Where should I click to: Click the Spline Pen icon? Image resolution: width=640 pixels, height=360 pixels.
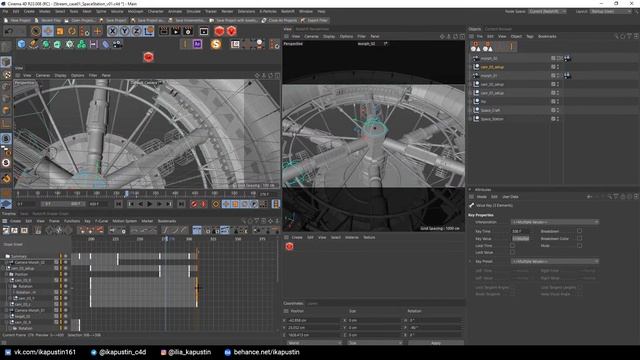33,44
